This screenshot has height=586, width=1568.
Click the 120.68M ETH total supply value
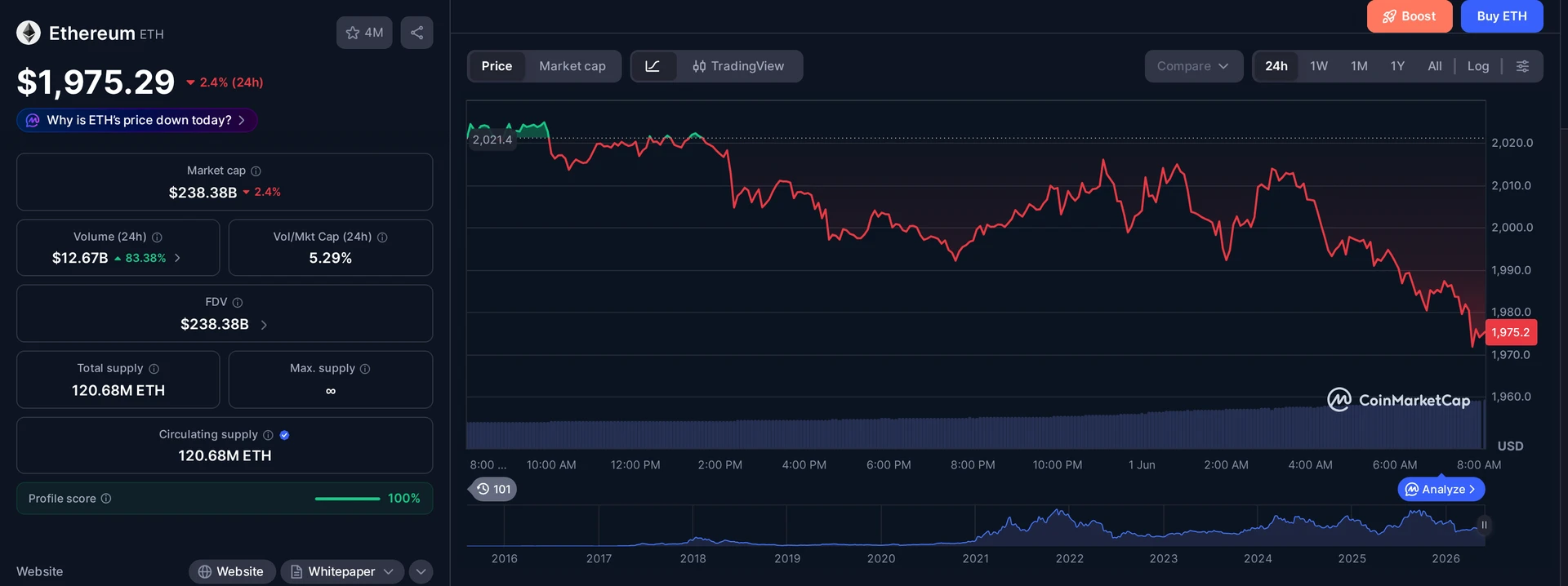pos(118,391)
